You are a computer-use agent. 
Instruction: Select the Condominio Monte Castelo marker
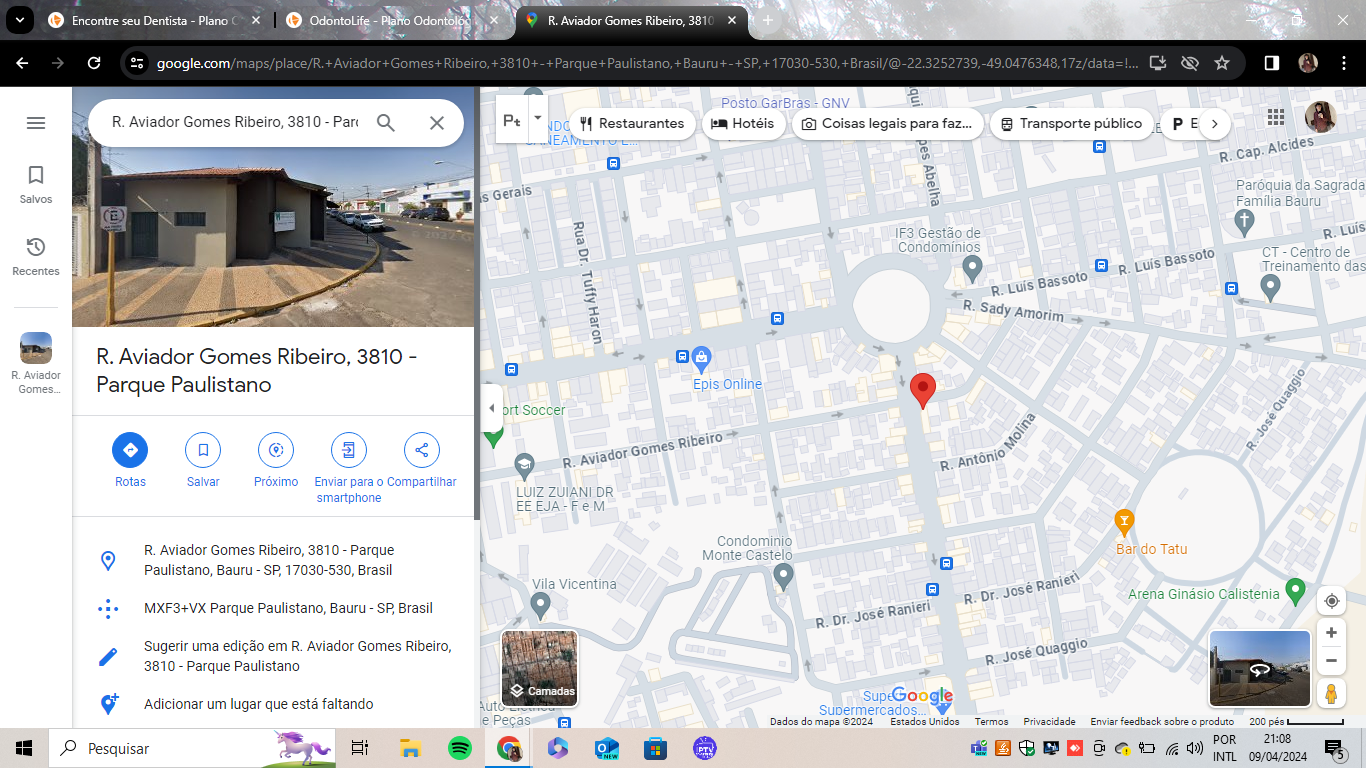coord(784,575)
